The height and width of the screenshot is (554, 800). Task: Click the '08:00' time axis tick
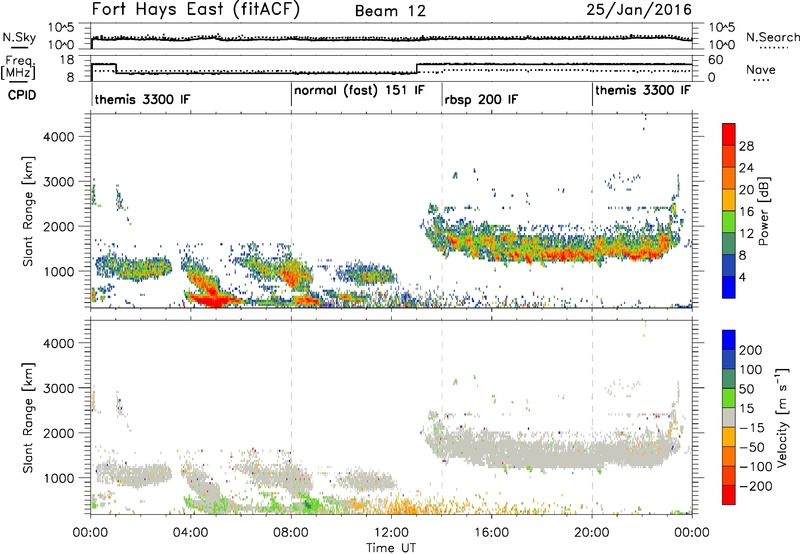[x=291, y=533]
